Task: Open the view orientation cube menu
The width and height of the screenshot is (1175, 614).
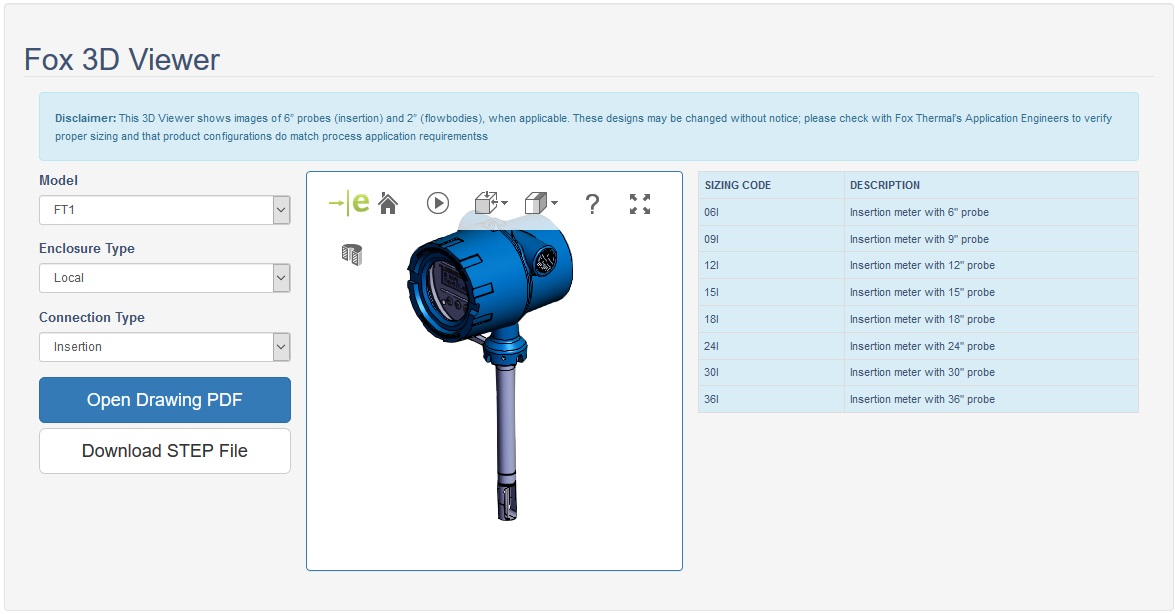Action: 490,204
